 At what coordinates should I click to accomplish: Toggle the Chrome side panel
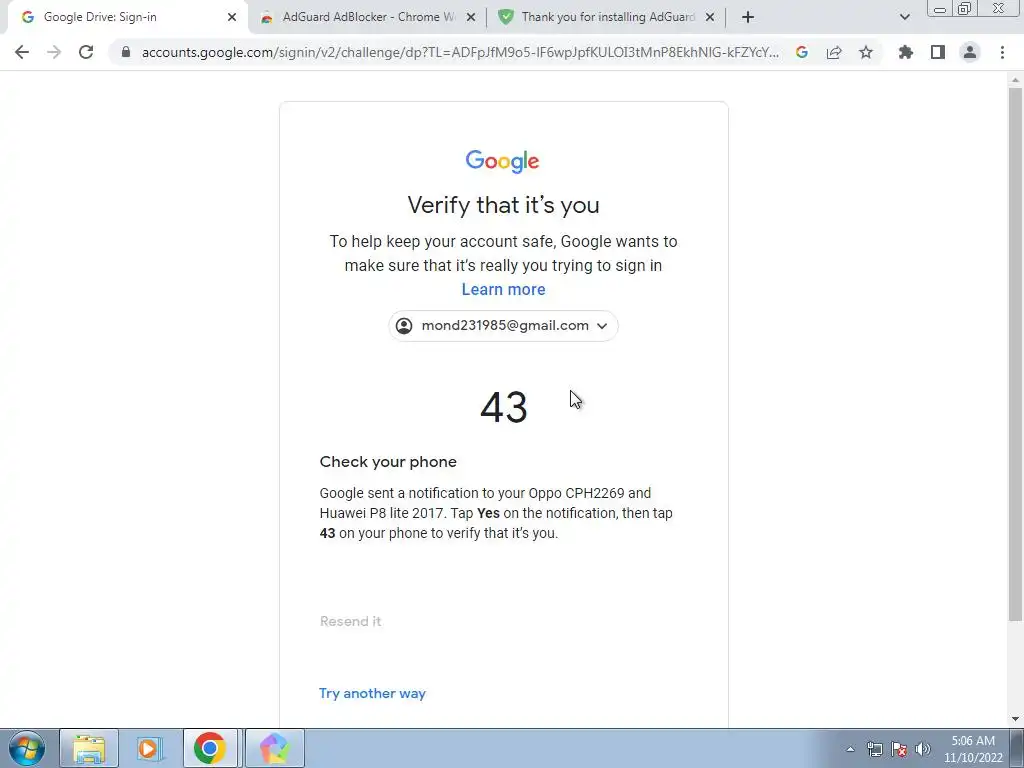938,52
